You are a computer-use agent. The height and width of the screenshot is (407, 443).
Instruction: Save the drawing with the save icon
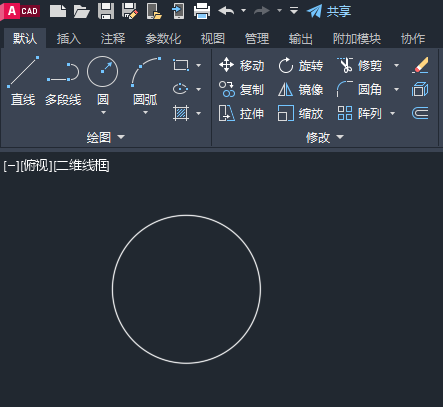click(106, 11)
